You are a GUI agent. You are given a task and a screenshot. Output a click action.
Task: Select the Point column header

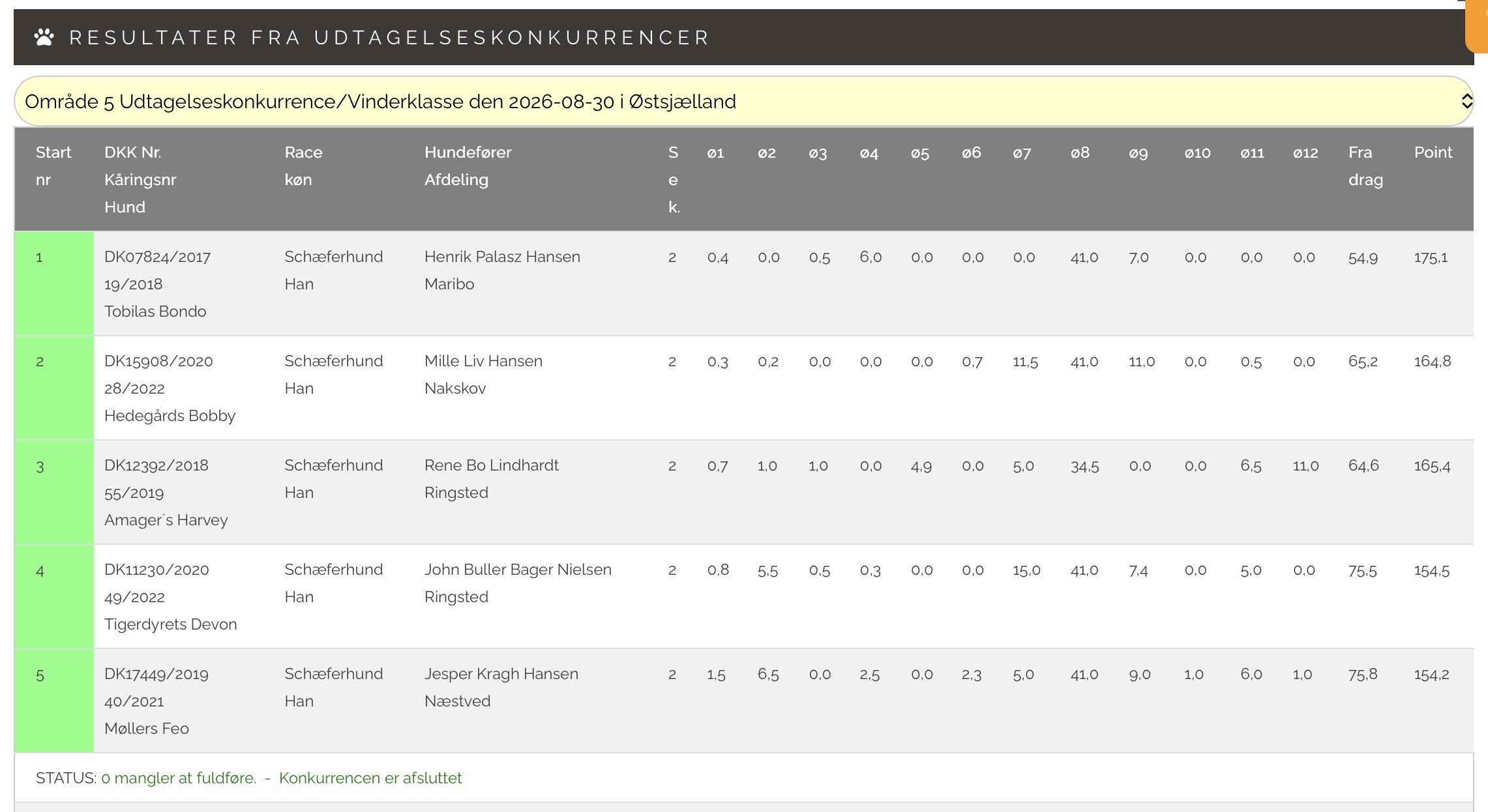pyautogui.click(x=1433, y=152)
